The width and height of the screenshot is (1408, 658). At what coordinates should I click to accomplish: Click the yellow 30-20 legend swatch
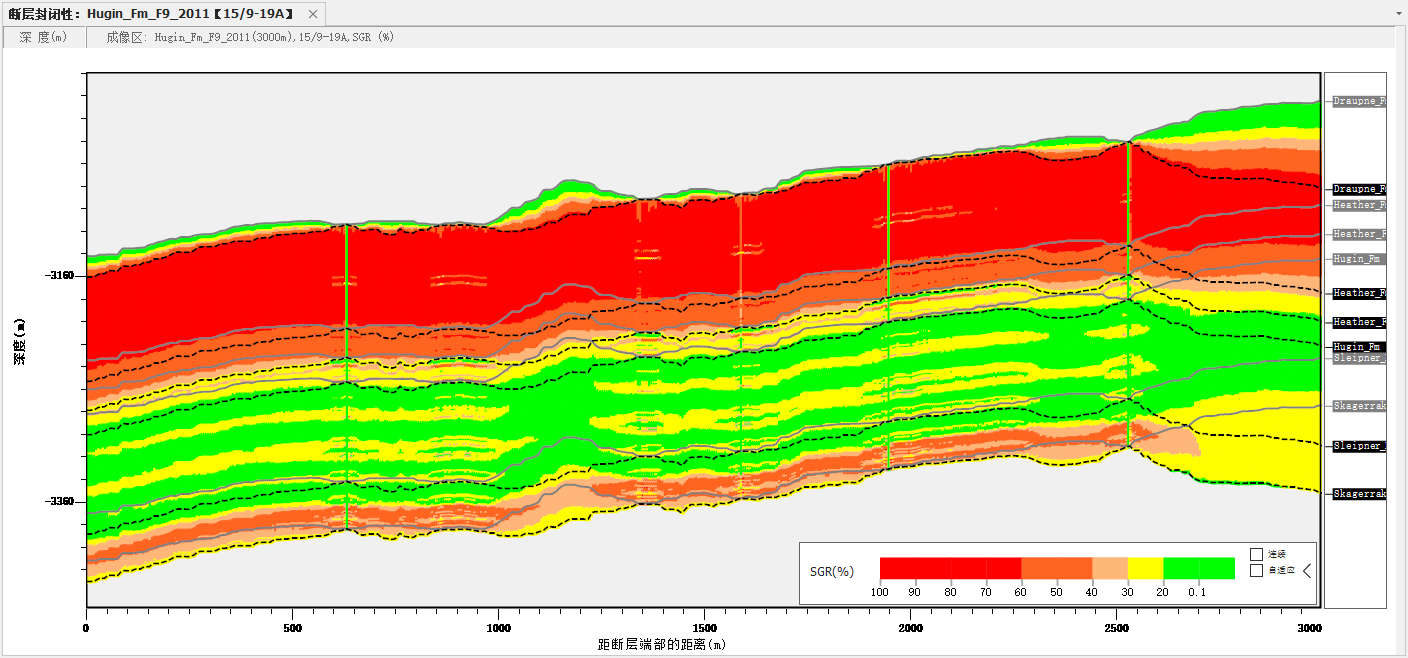(x=1146, y=568)
